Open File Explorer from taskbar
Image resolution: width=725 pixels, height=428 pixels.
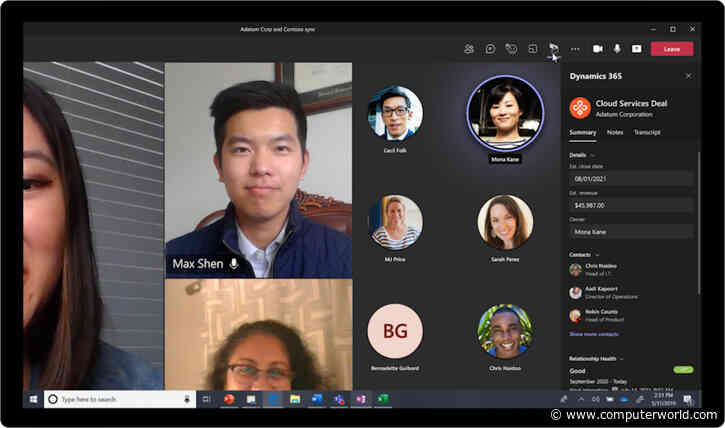coord(295,399)
